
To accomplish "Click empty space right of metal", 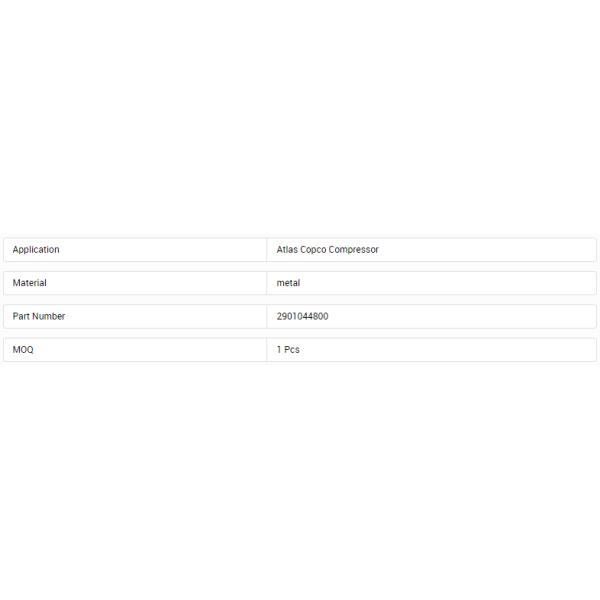I will (450, 283).
